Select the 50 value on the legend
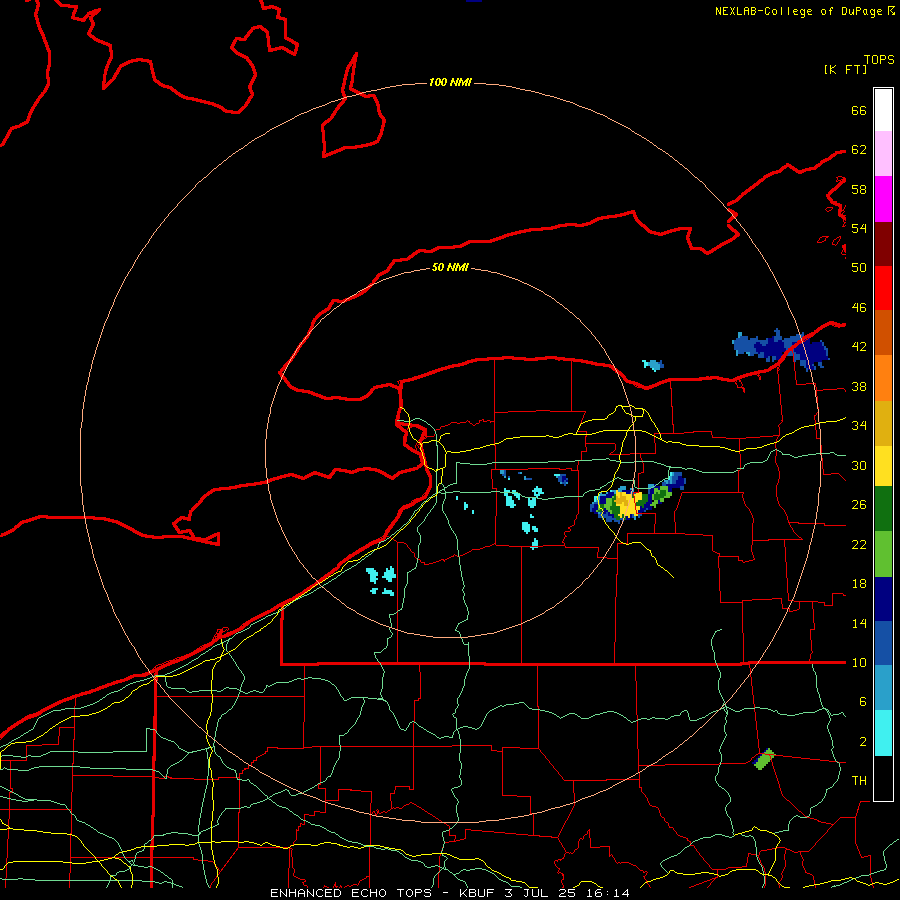 pos(859,268)
